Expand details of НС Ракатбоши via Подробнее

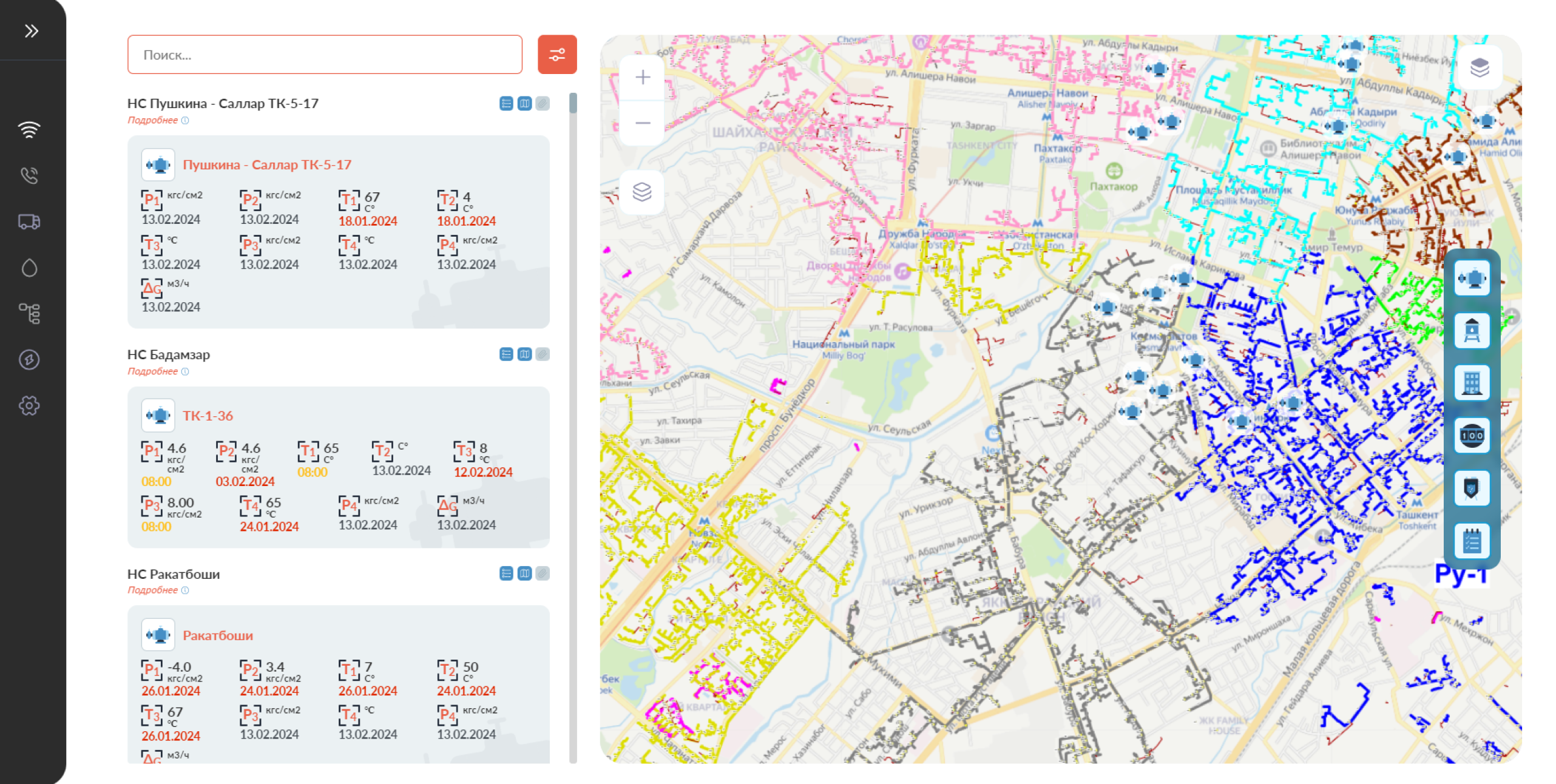[x=153, y=590]
